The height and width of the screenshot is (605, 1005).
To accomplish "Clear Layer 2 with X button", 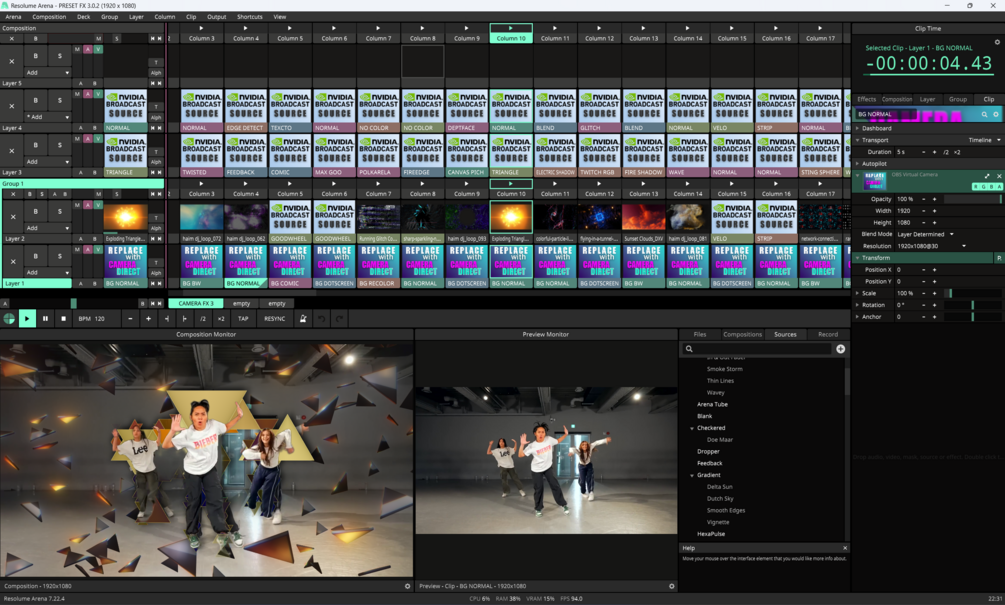I will 12,217.
